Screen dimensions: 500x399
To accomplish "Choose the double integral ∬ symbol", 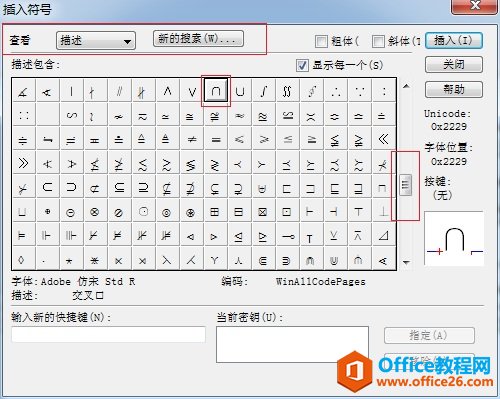I will pyautogui.click(x=288, y=90).
